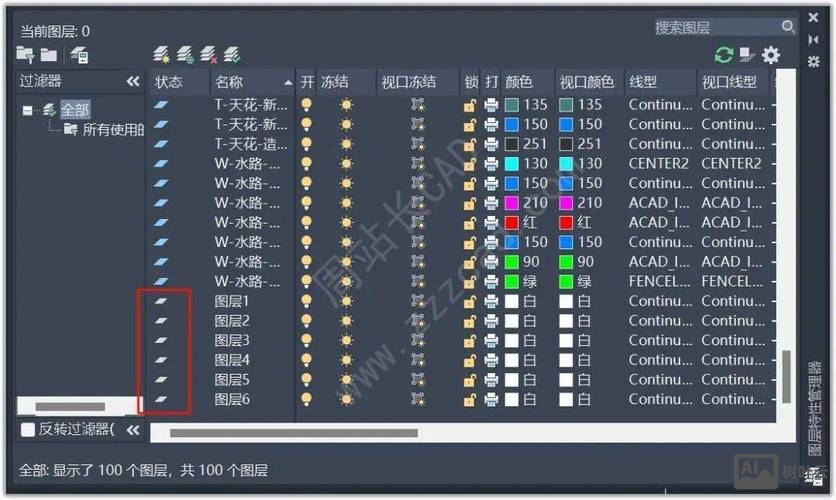Image resolution: width=836 pixels, height=500 pixels.
Task: Enable the 反转过滤器 checkbox
Action: (28, 429)
